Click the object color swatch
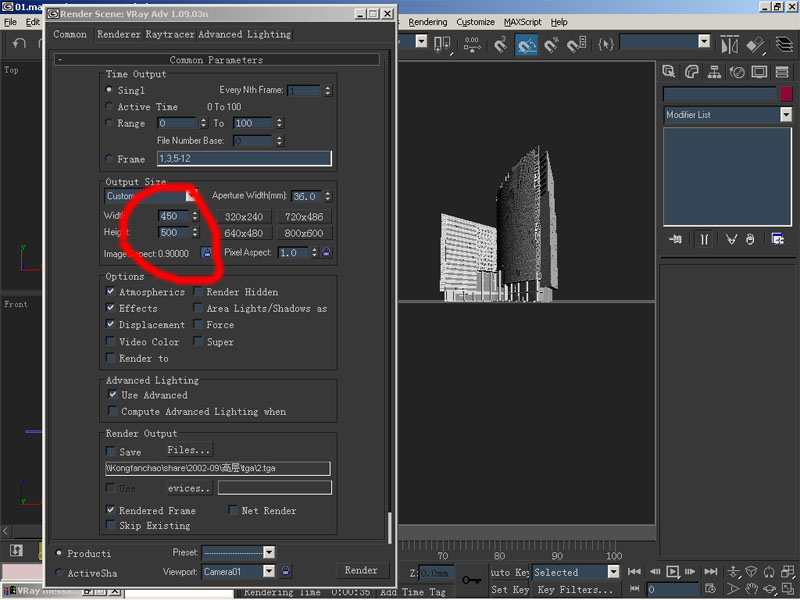 click(x=785, y=94)
